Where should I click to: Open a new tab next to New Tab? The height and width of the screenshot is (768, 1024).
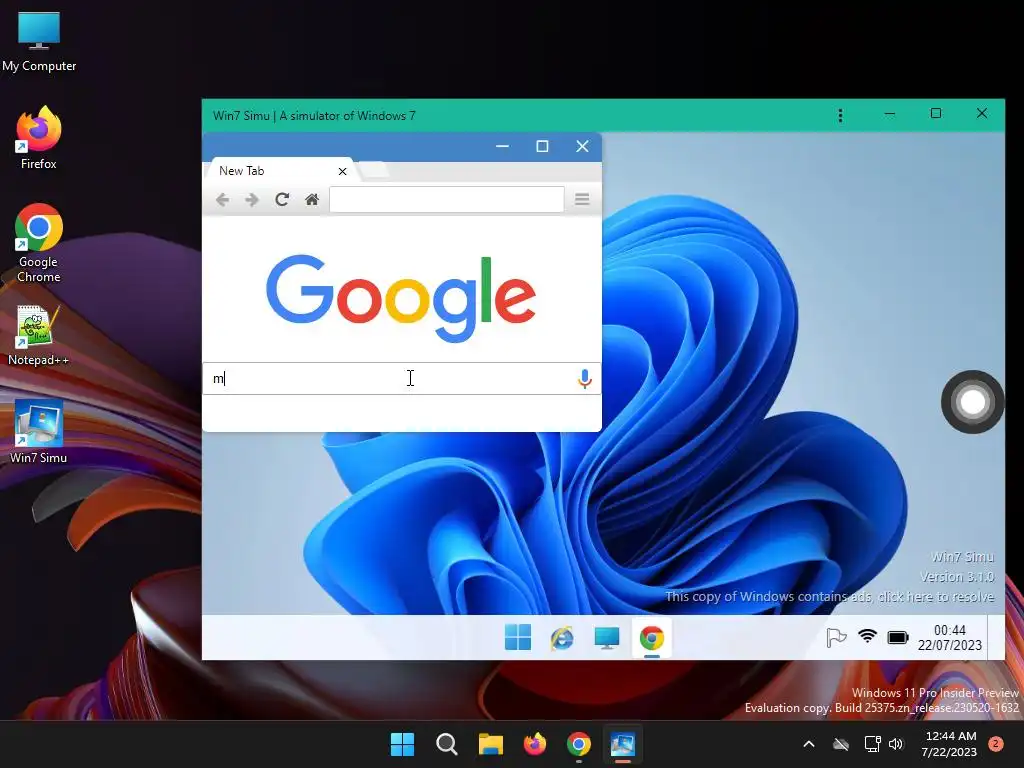point(374,170)
